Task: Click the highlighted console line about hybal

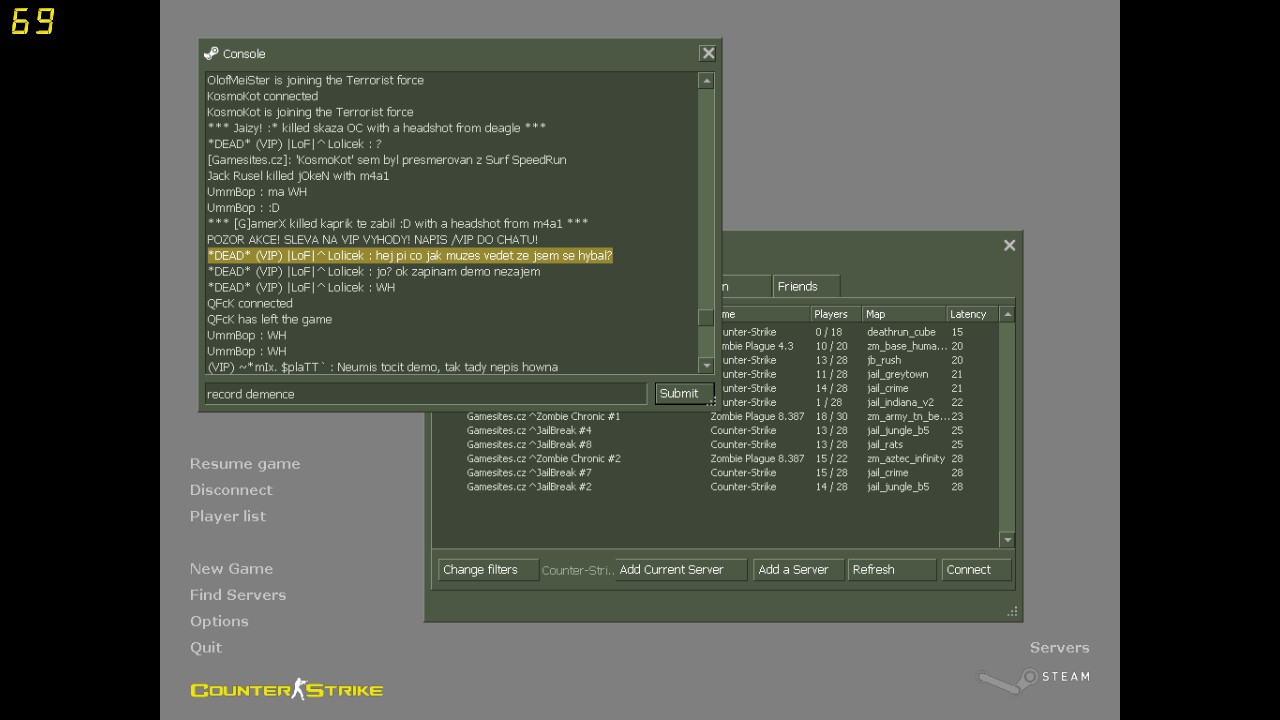Action: (410, 256)
